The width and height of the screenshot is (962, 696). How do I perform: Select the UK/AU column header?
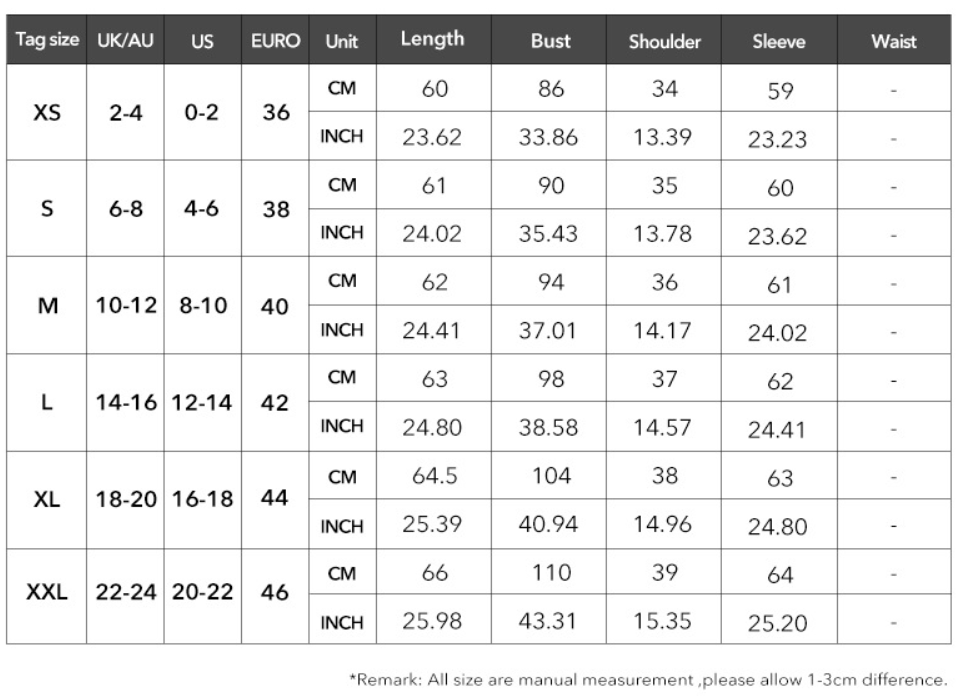125,40
